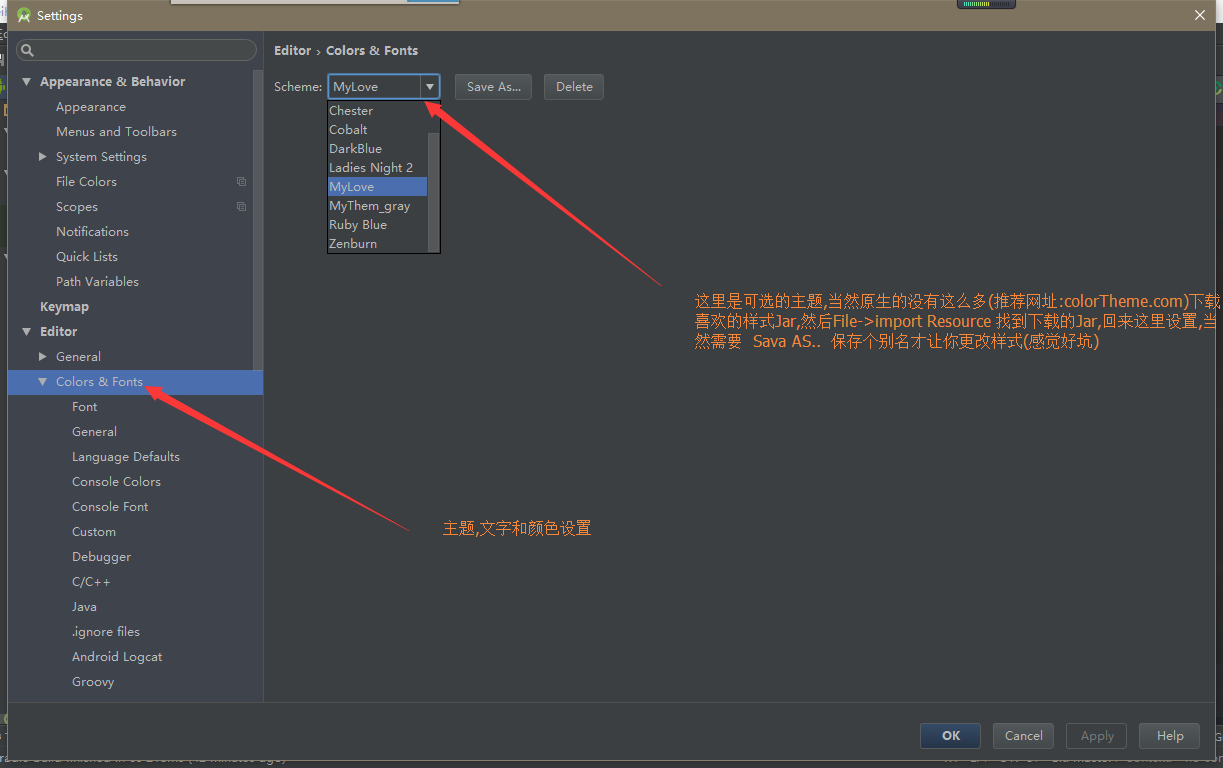The image size is (1223, 768).
Task: Open Quick Lists settings
Action: 87,257
